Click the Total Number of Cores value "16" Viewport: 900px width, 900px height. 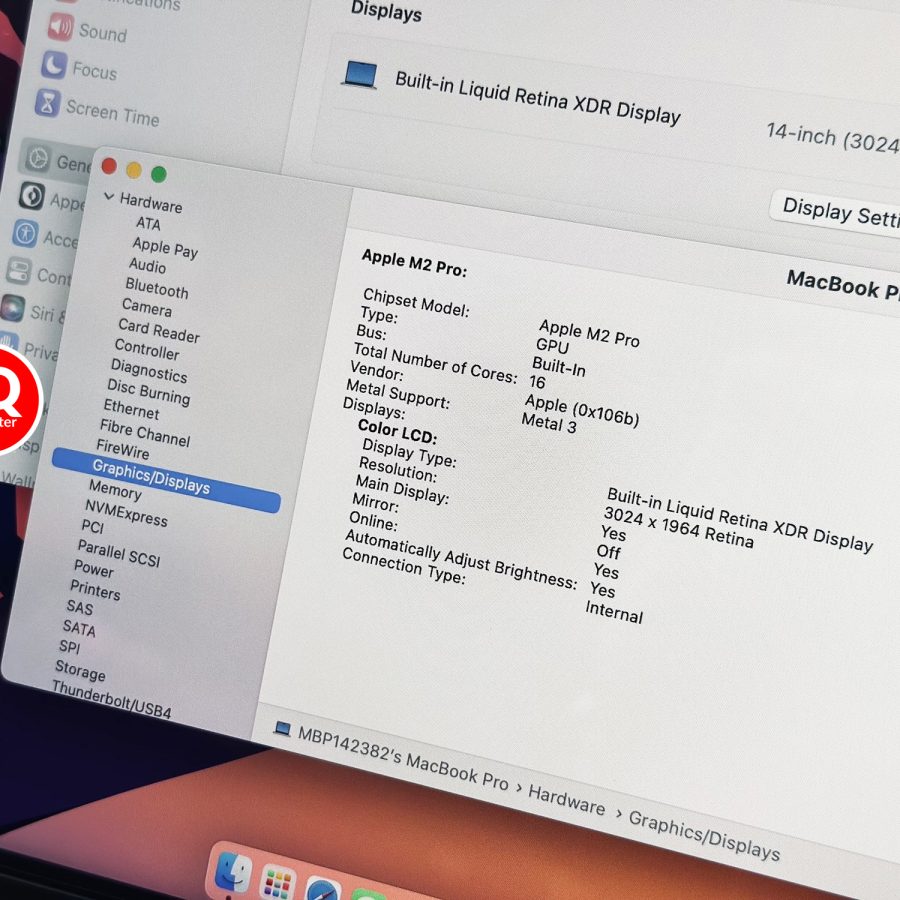[537, 382]
